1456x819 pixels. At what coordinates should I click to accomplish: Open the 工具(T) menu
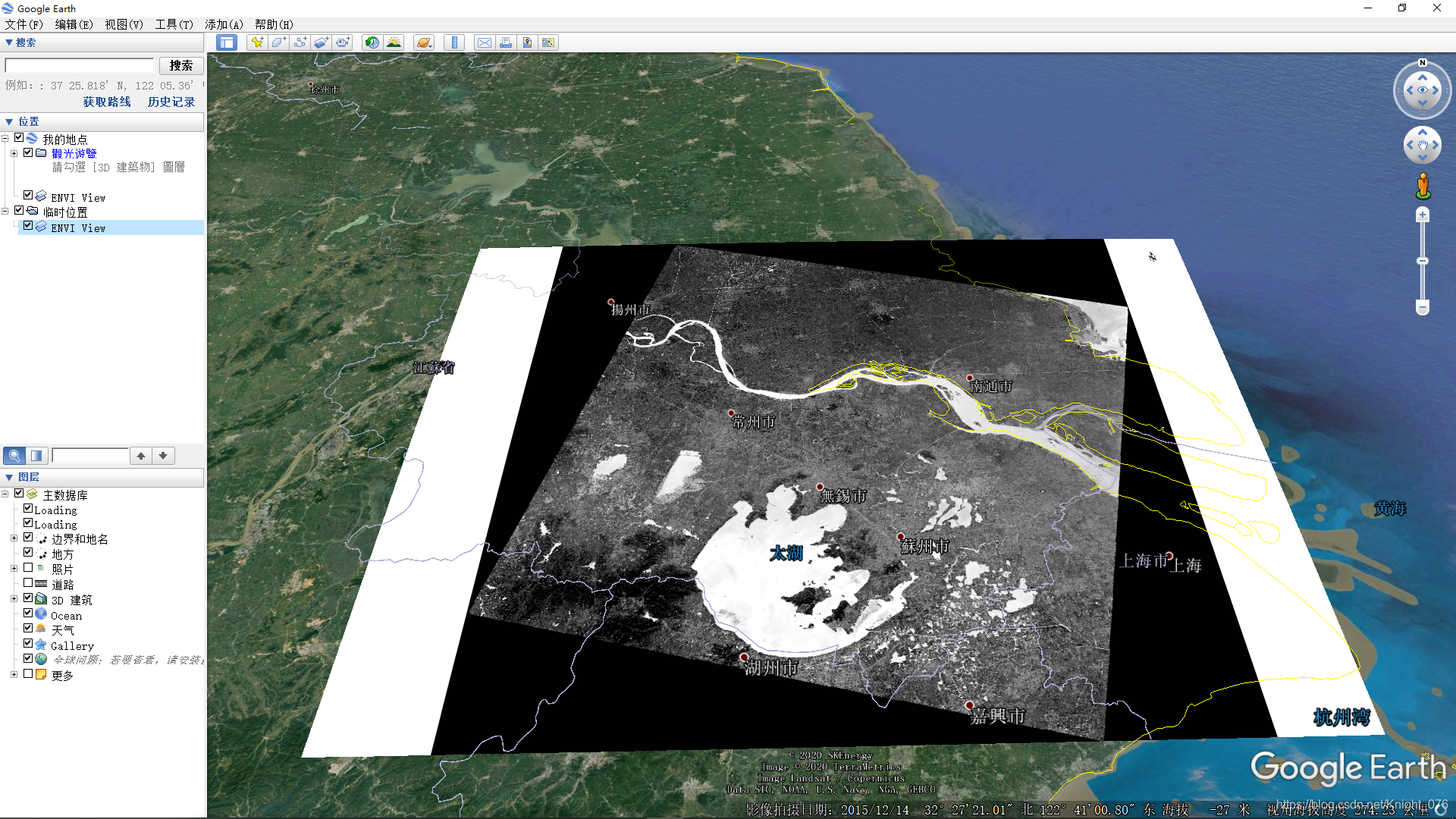[x=174, y=24]
